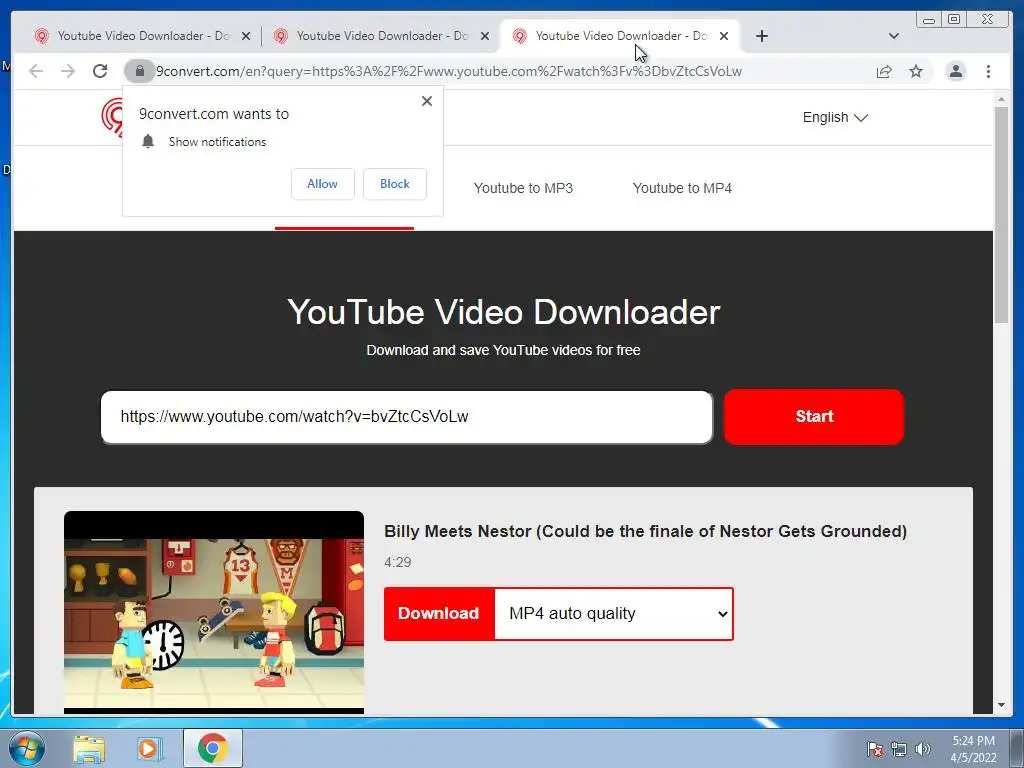
Task: Click the browser forward arrow
Action: point(68,71)
